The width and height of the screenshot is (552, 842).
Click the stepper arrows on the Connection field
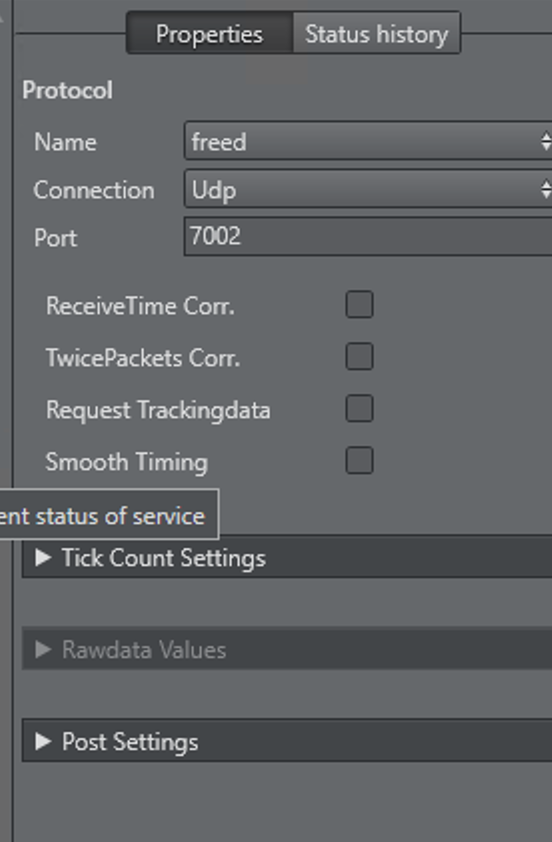tap(546, 189)
